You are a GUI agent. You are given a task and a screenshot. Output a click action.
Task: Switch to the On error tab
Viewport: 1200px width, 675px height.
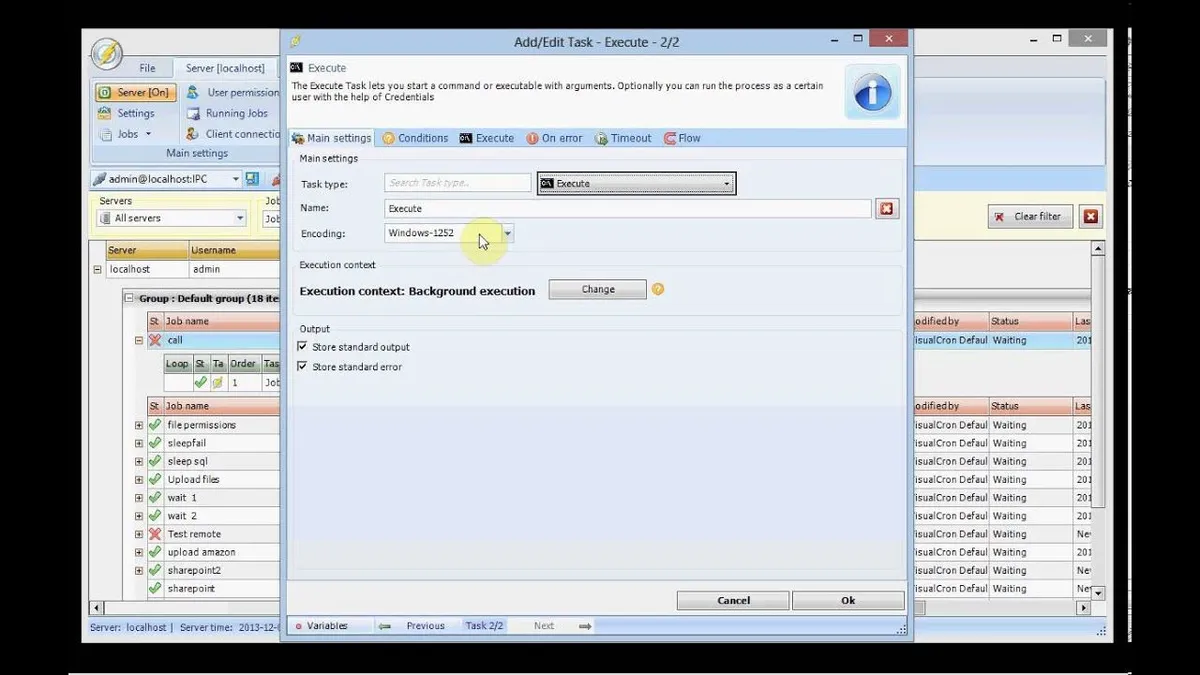(x=554, y=138)
